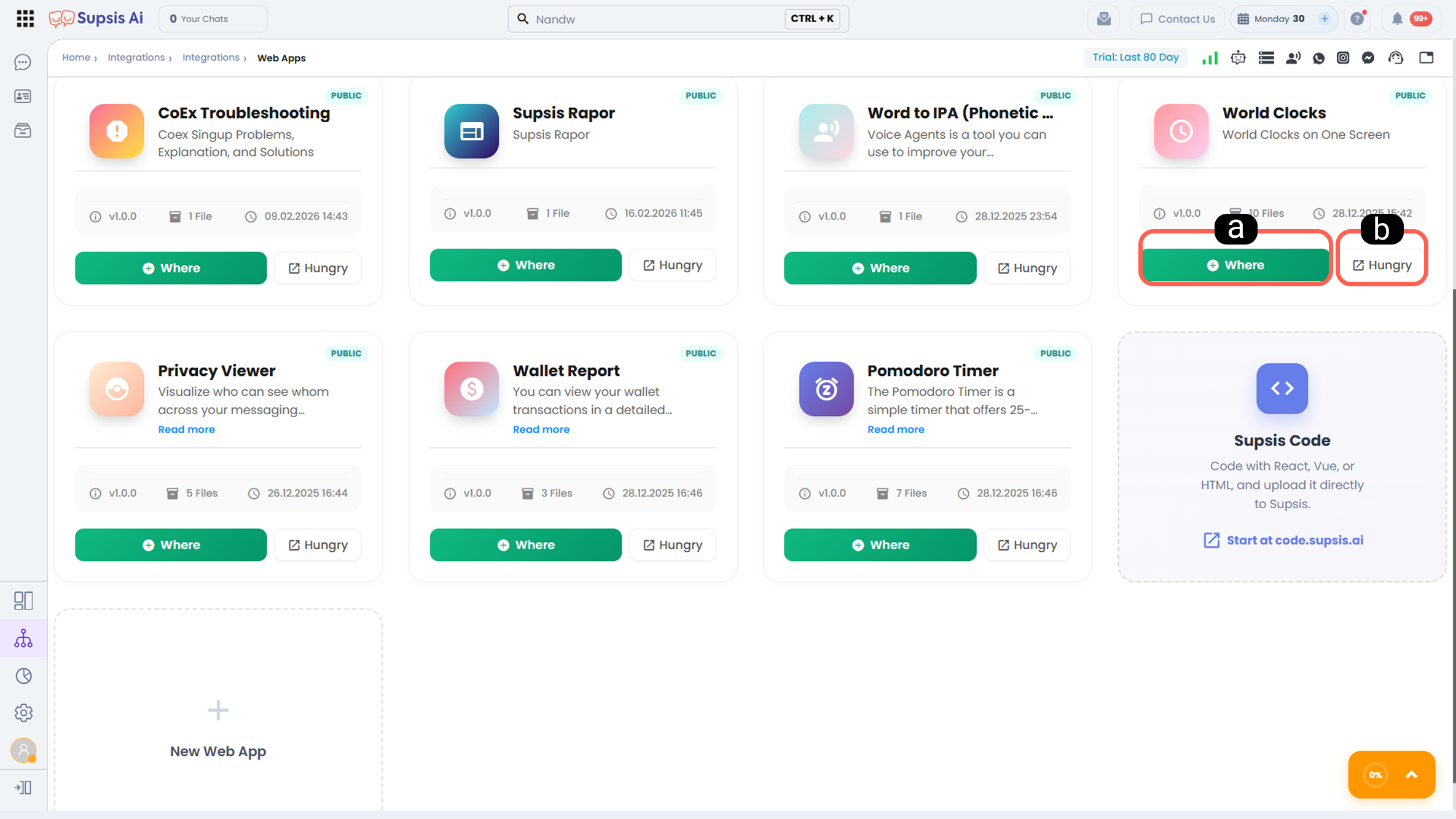Click the Supsis Rapor app icon

click(471, 131)
